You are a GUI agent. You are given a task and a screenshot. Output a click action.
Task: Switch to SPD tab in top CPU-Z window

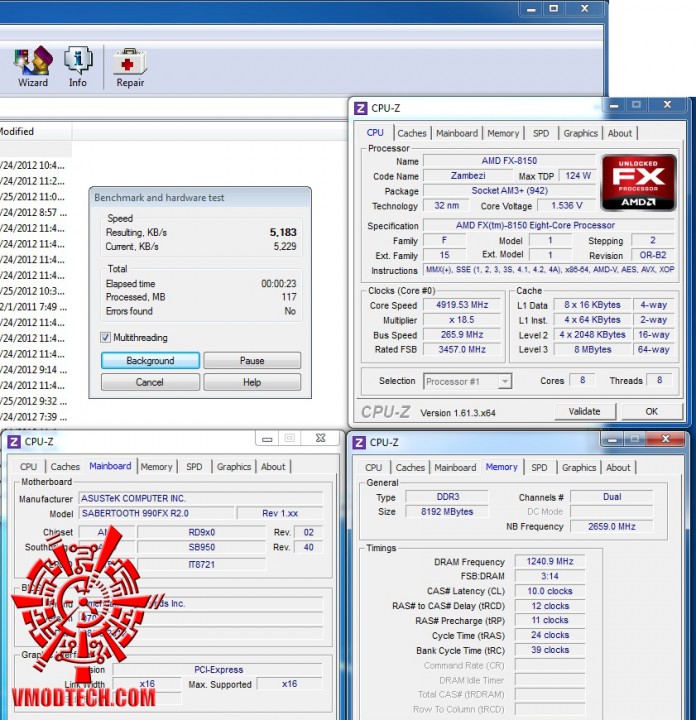541,133
